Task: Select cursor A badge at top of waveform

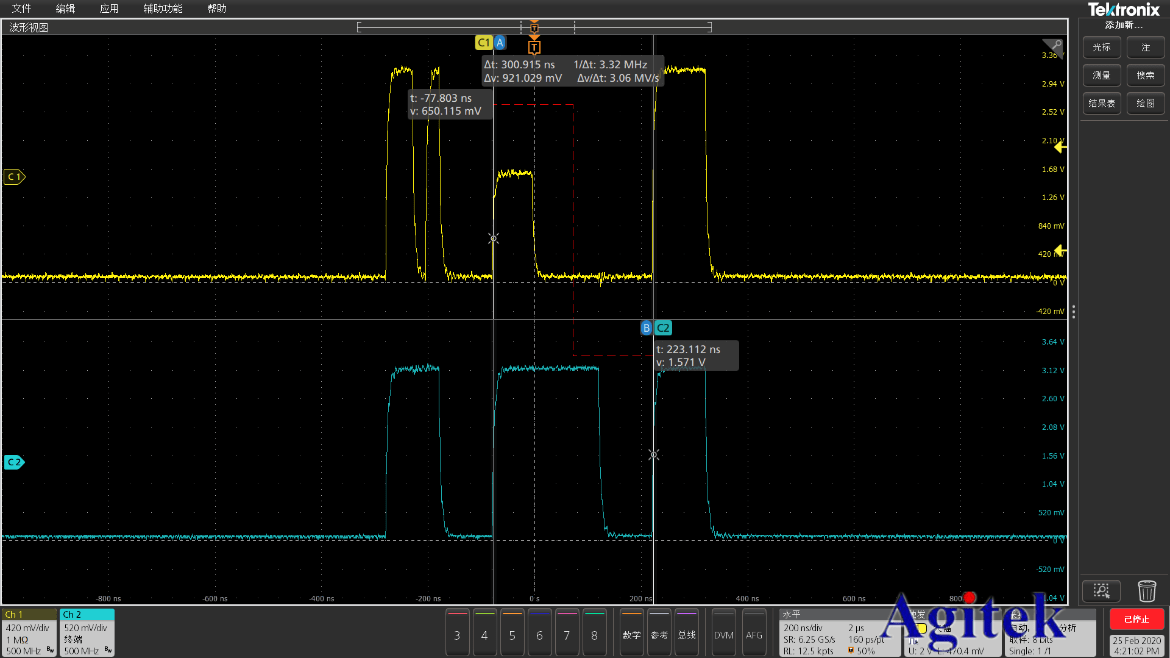Action: click(500, 43)
